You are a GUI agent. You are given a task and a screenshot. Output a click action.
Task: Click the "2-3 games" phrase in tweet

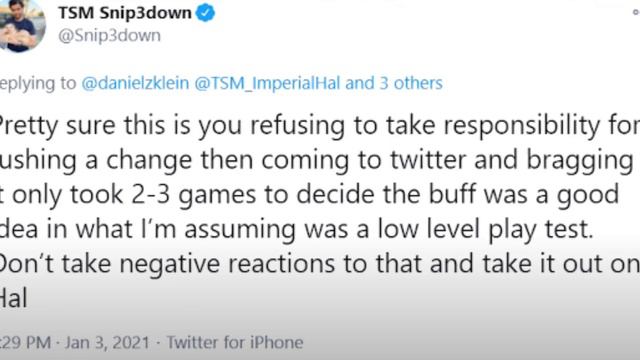pyautogui.click(x=194, y=195)
